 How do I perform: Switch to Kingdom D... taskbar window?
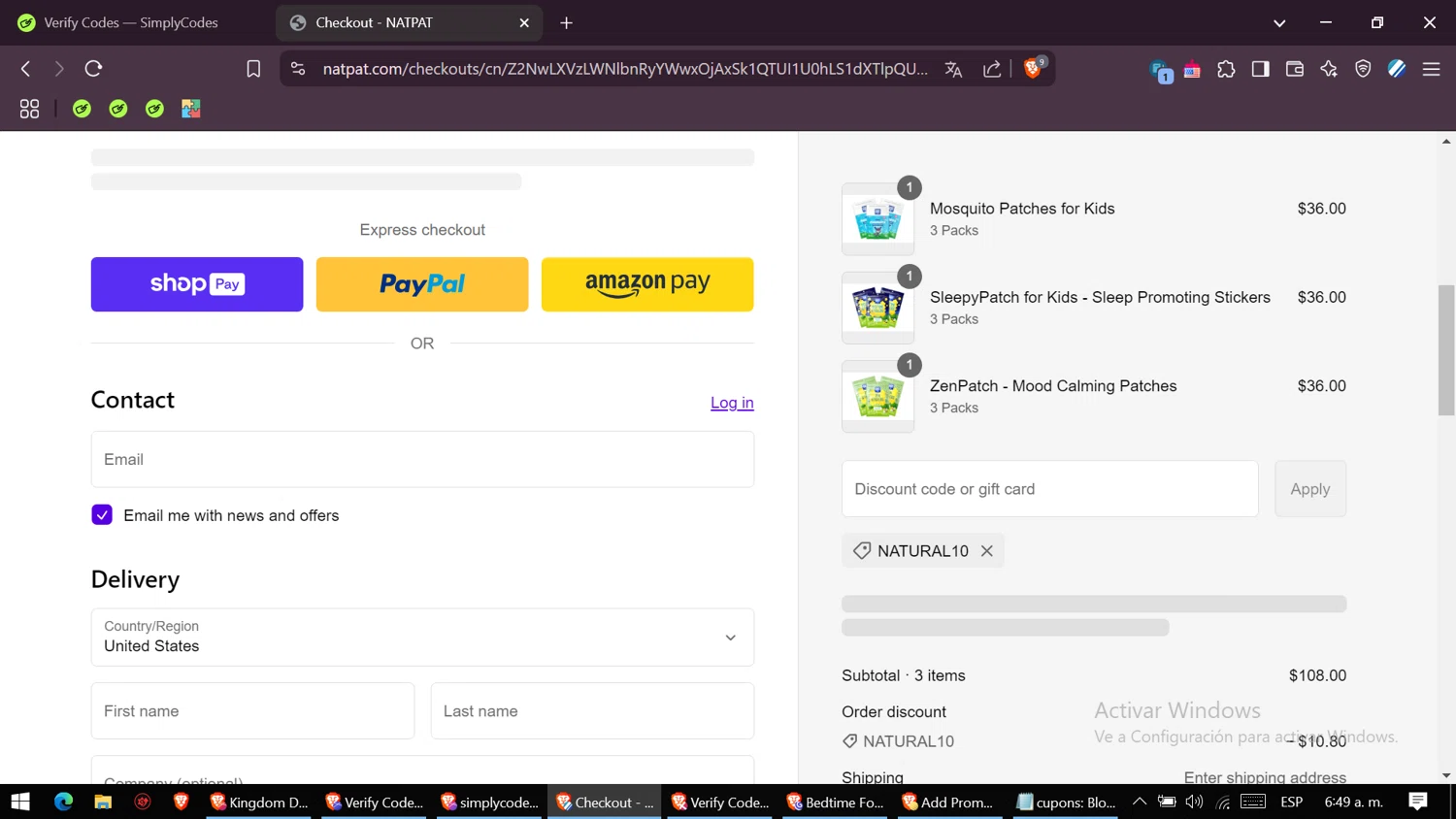(x=258, y=802)
